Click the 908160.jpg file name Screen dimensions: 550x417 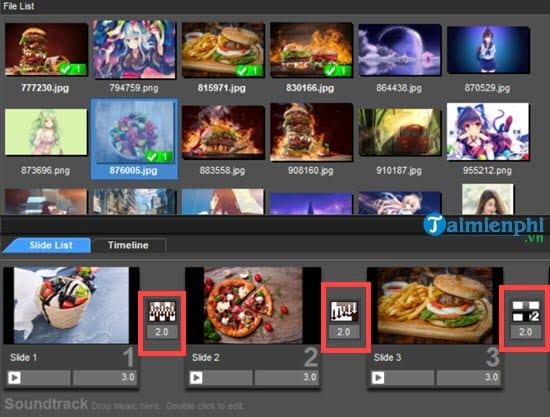(x=310, y=171)
